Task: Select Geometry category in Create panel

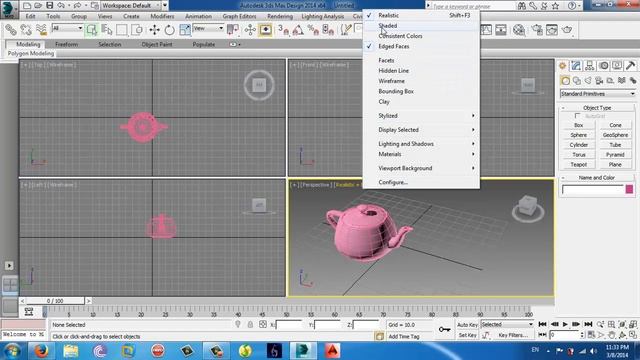Action: pyautogui.click(x=565, y=81)
